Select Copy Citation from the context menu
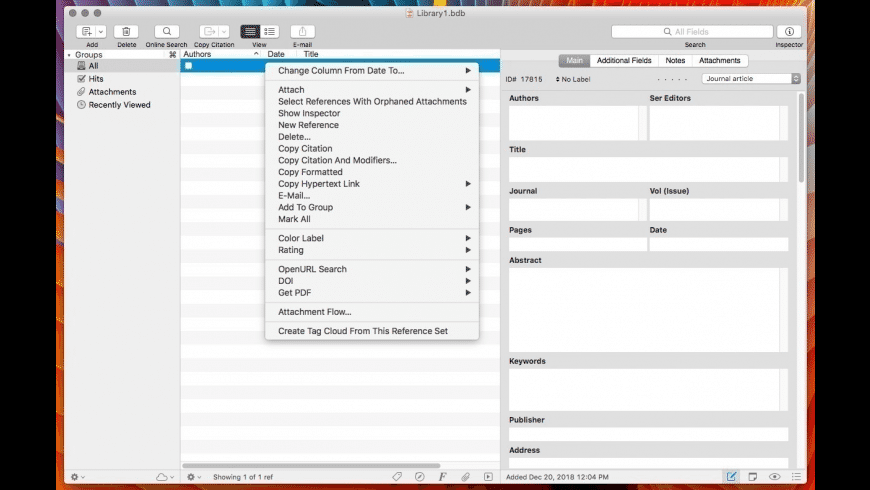 pos(305,149)
